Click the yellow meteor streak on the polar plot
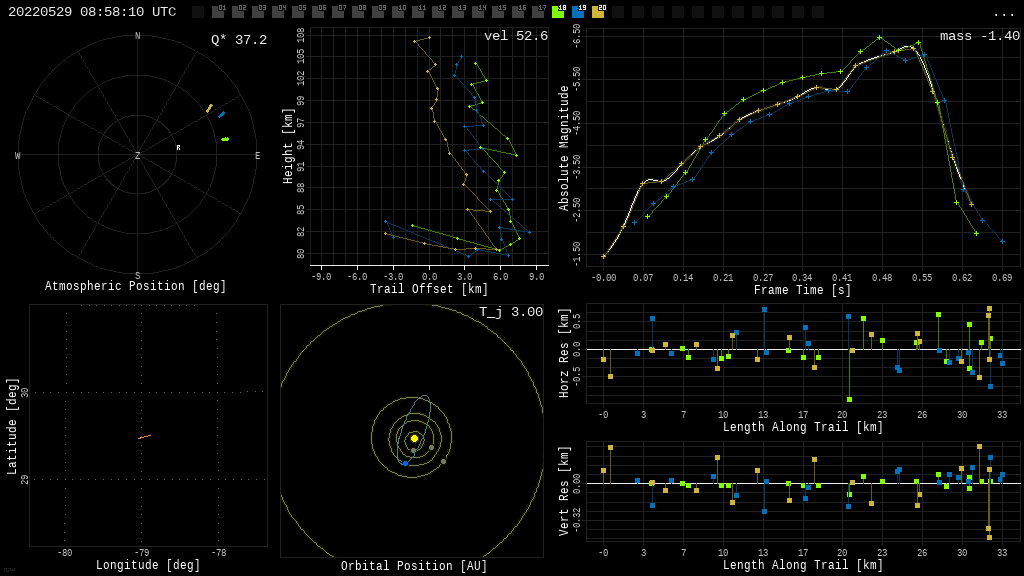Image resolution: width=1024 pixels, height=576 pixels. (x=209, y=108)
